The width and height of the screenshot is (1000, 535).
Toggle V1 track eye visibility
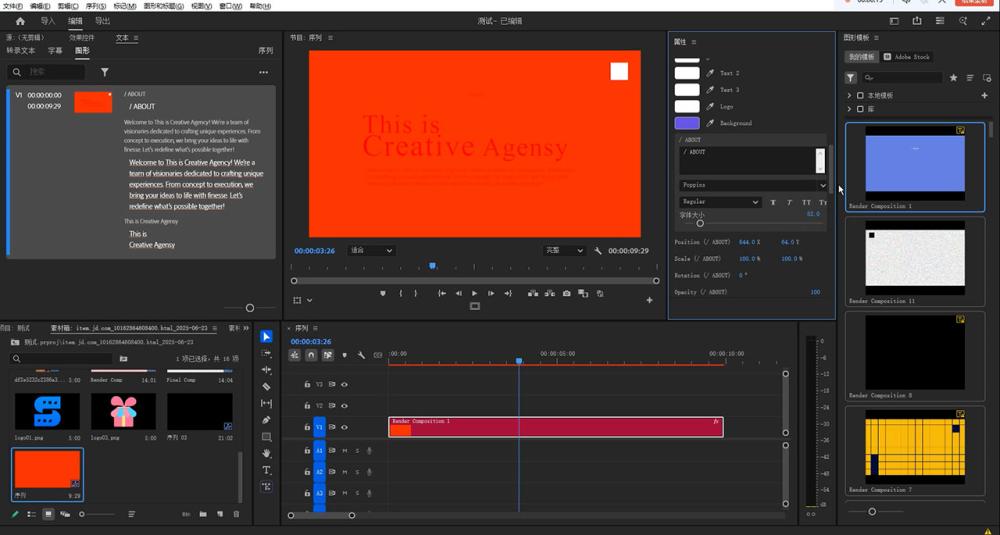pos(344,427)
